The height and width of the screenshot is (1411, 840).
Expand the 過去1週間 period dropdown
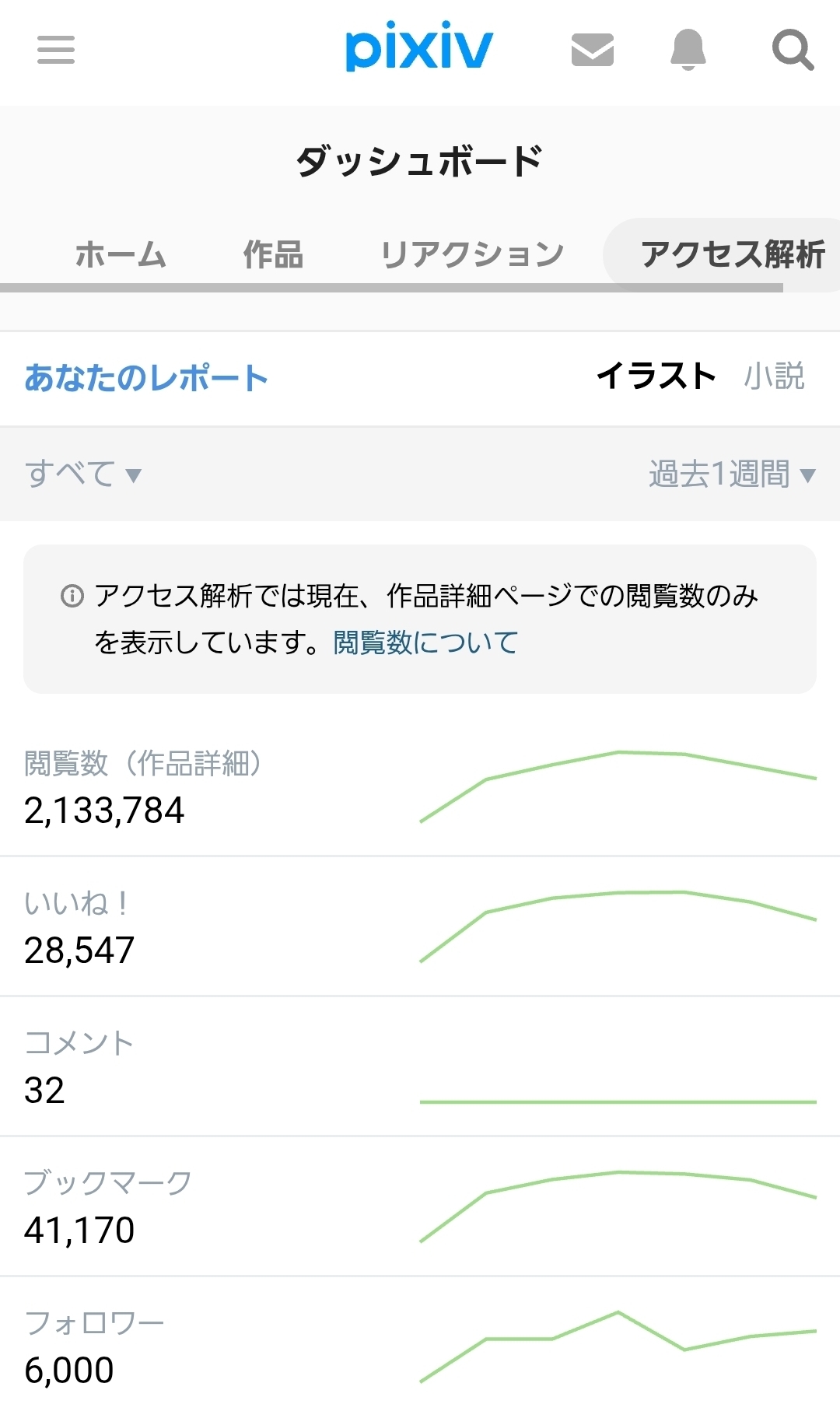click(731, 474)
